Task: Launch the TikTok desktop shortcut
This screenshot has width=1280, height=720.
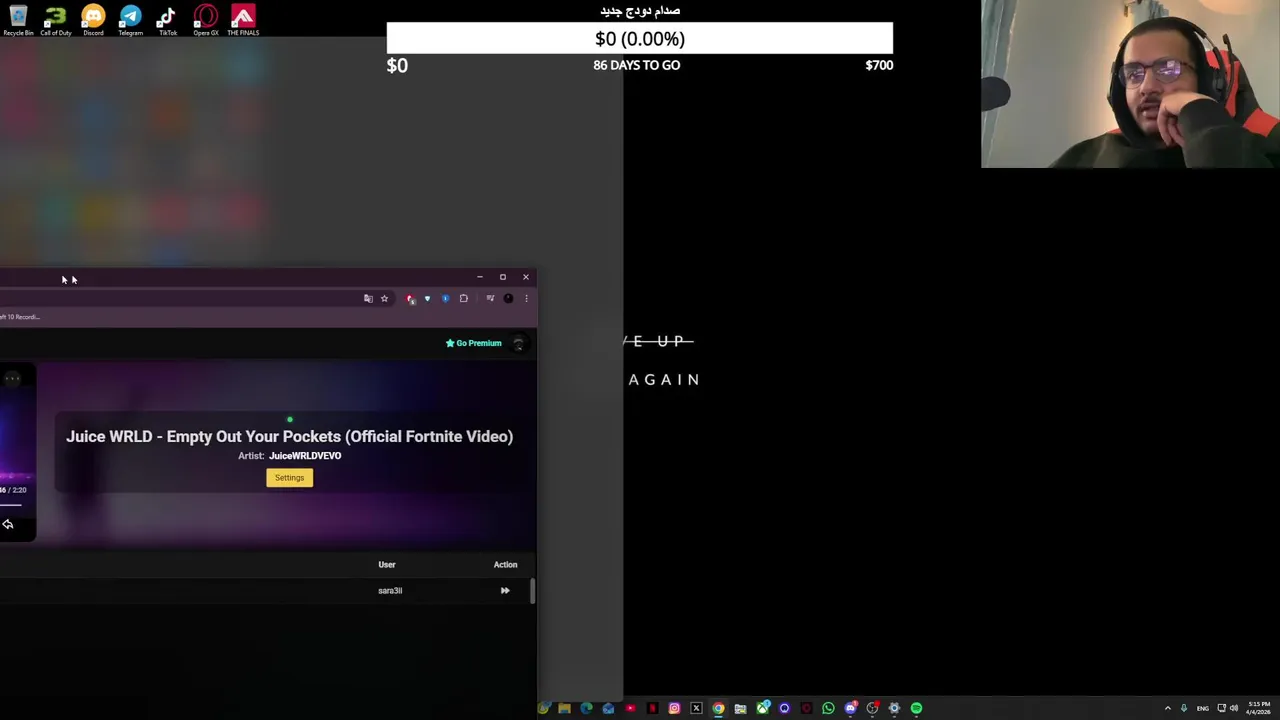Action: pos(167,19)
